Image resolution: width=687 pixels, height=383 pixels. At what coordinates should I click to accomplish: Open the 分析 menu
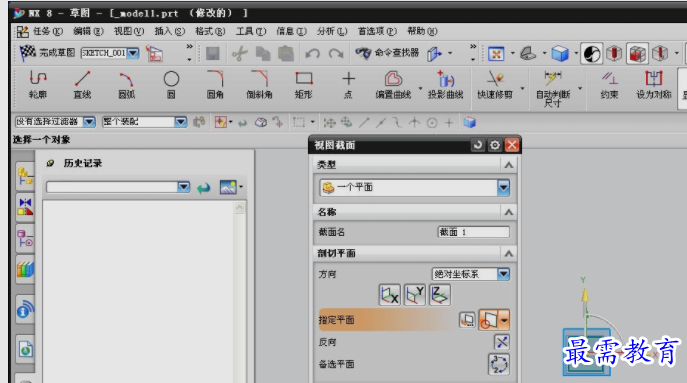pyautogui.click(x=332, y=32)
